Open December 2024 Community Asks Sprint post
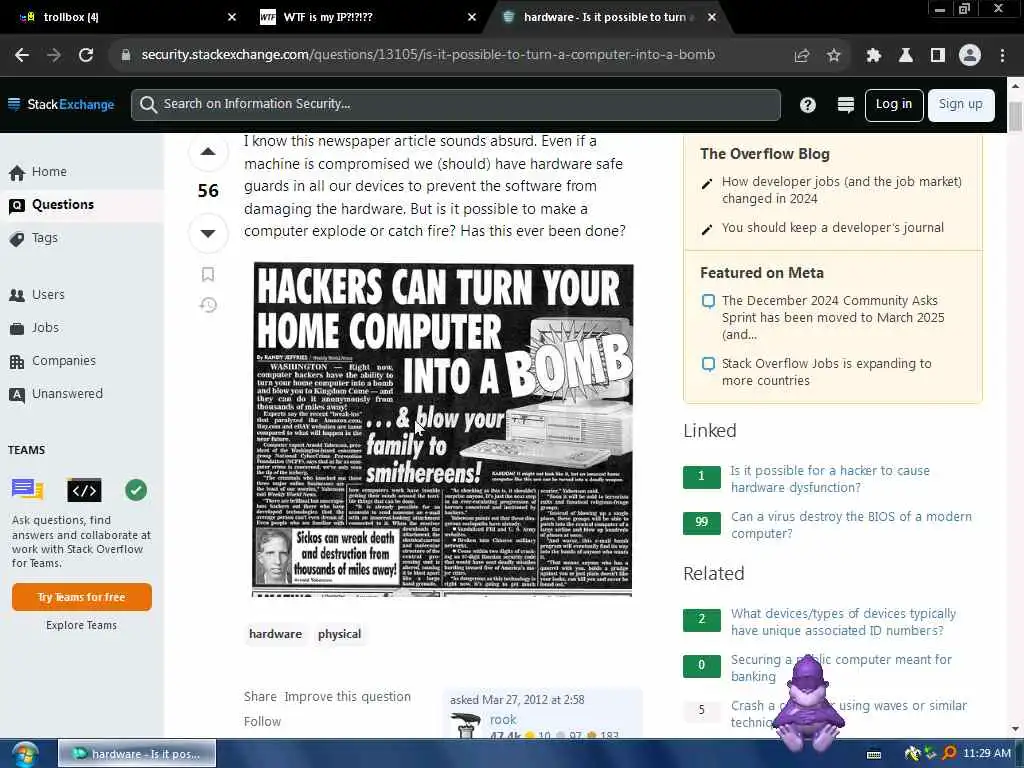 point(833,317)
